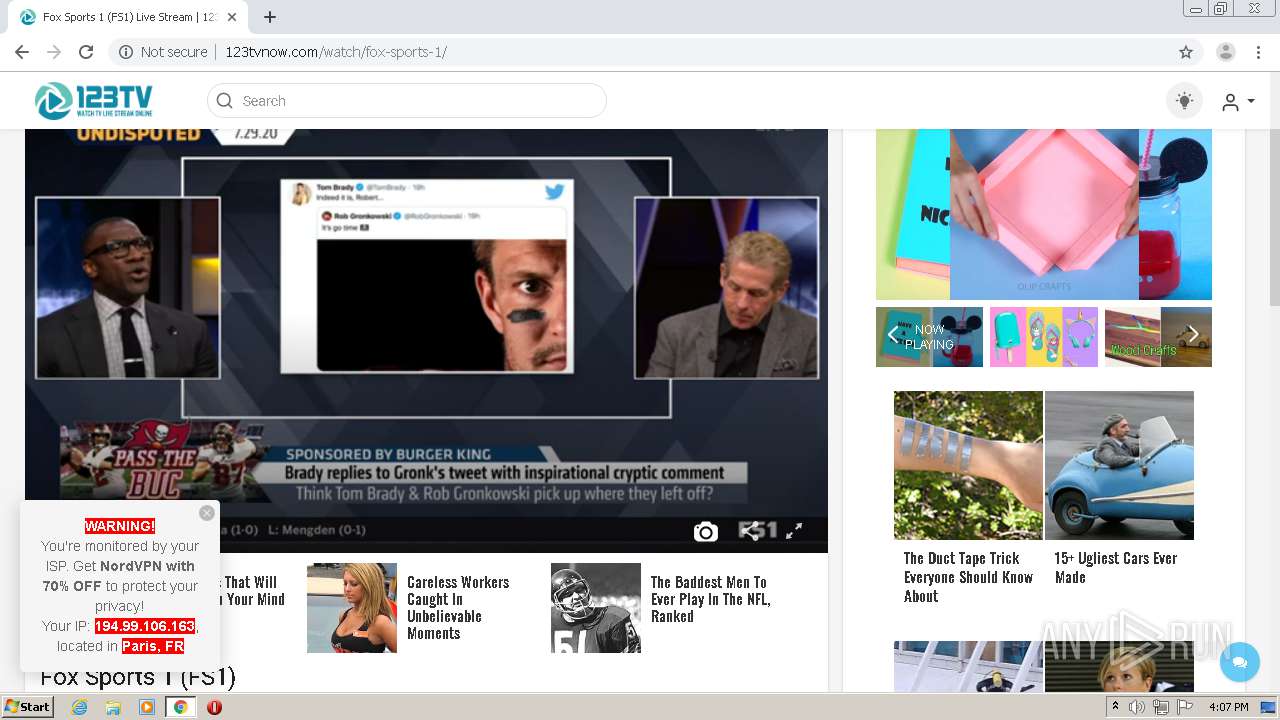Bookmark this page with the star
This screenshot has width=1280, height=720.
click(x=1186, y=52)
